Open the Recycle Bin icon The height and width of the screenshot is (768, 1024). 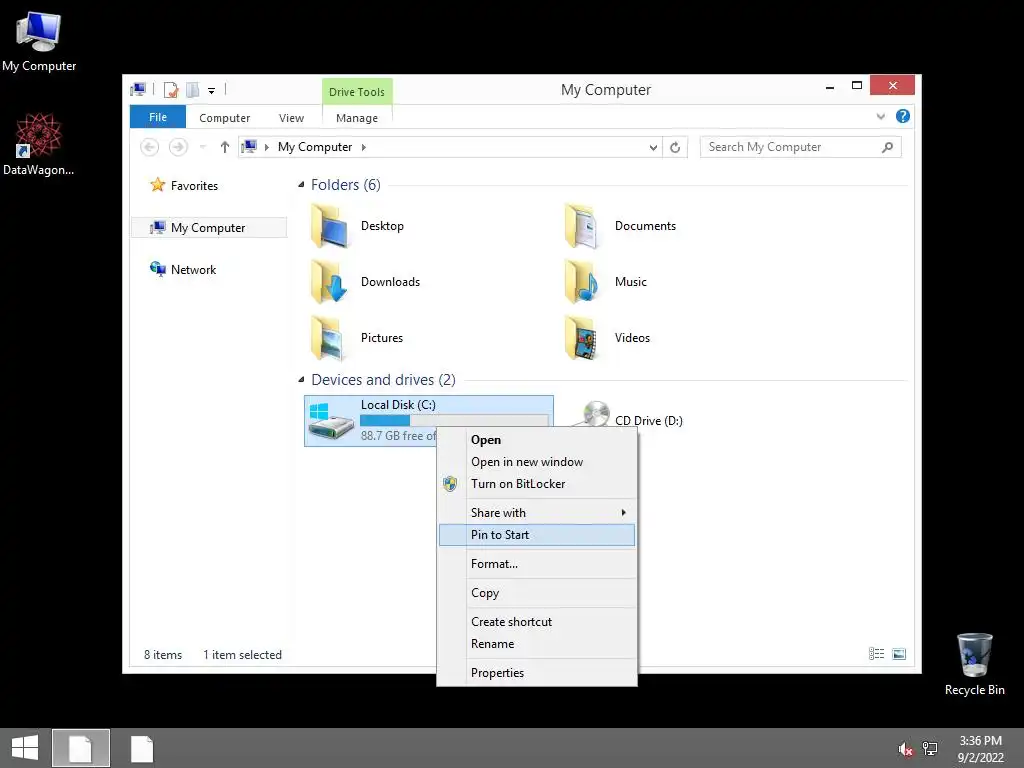tap(974, 664)
